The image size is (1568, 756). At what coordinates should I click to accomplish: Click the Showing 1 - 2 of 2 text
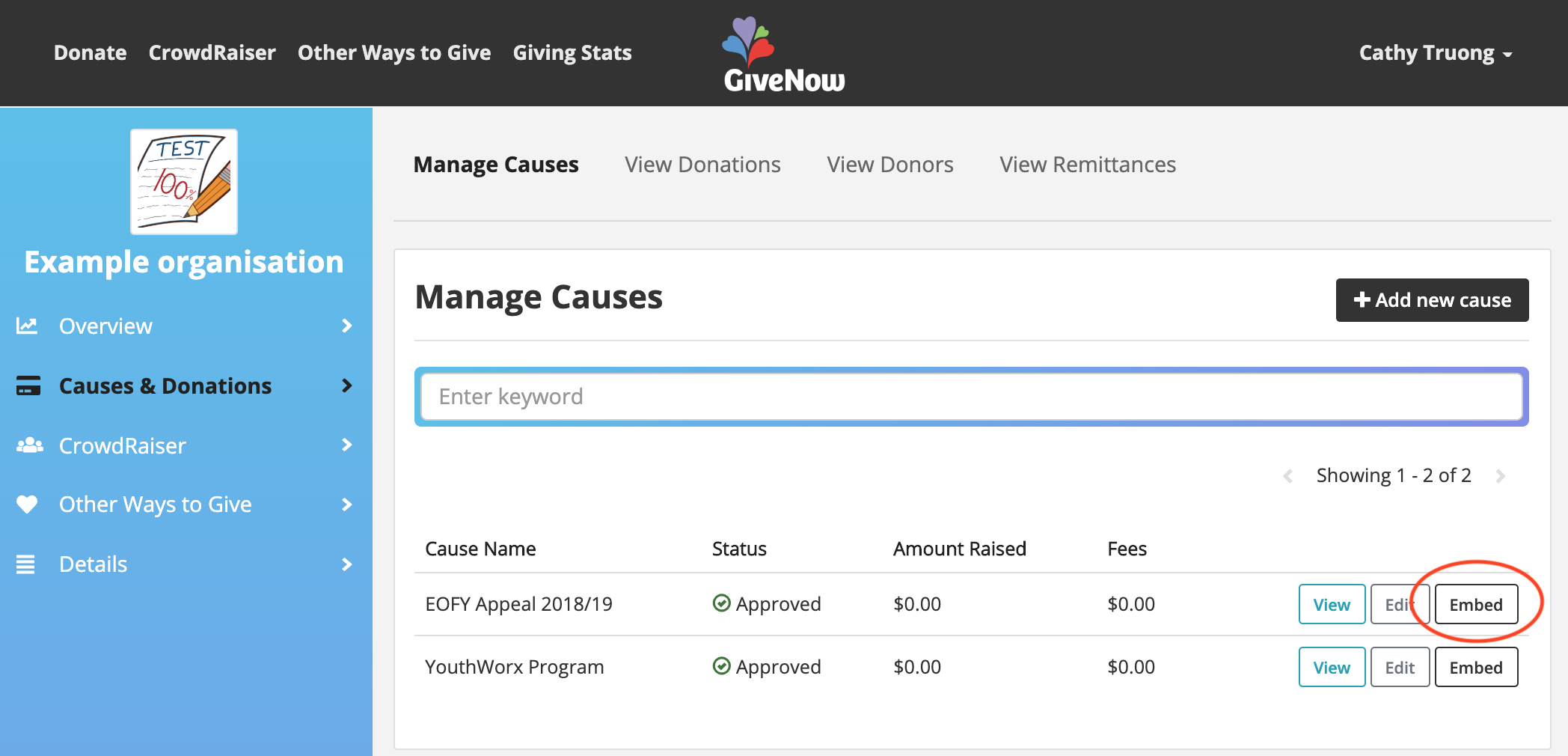[x=1394, y=475]
